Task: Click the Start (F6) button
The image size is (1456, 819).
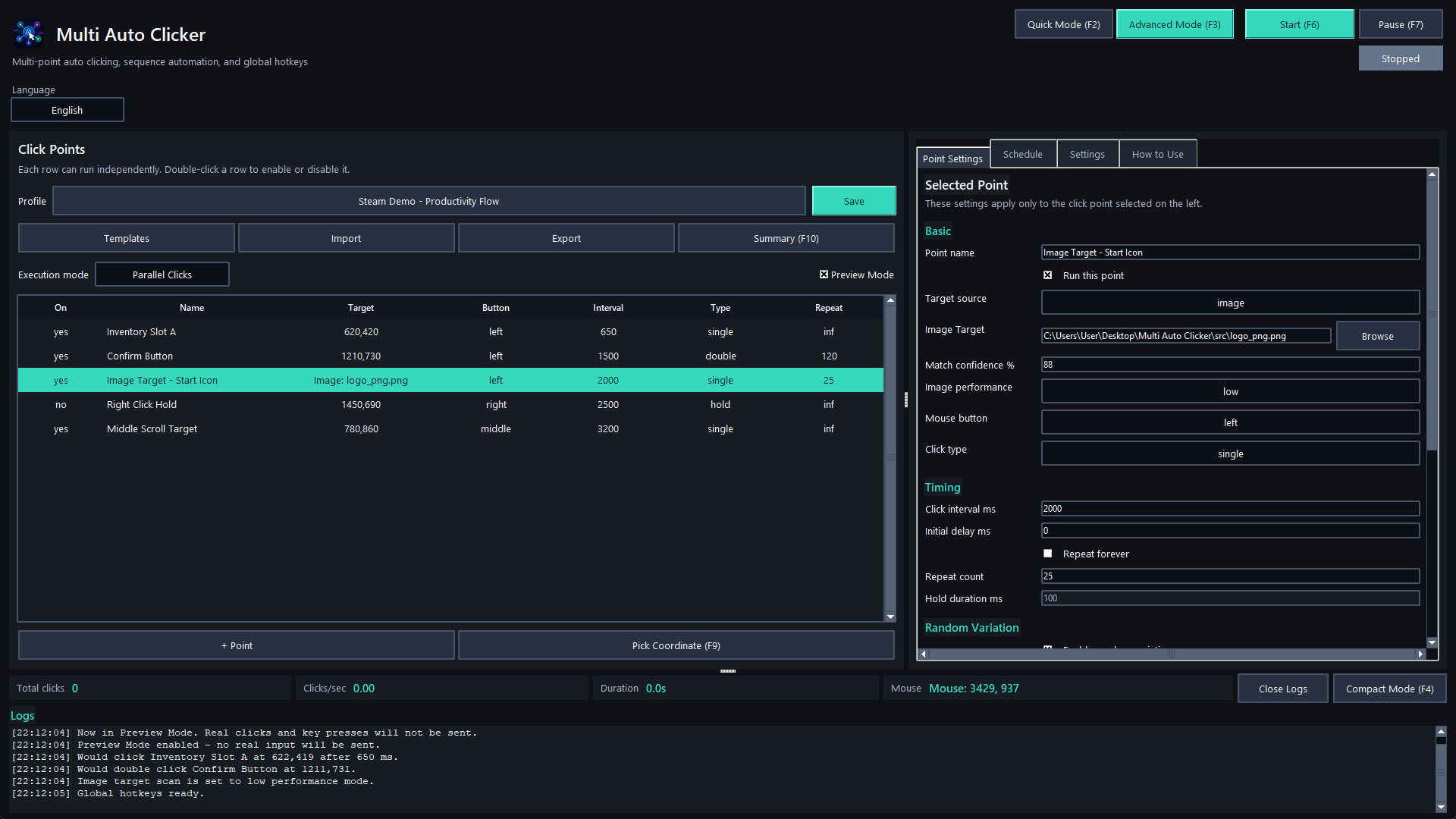Action: (1299, 24)
